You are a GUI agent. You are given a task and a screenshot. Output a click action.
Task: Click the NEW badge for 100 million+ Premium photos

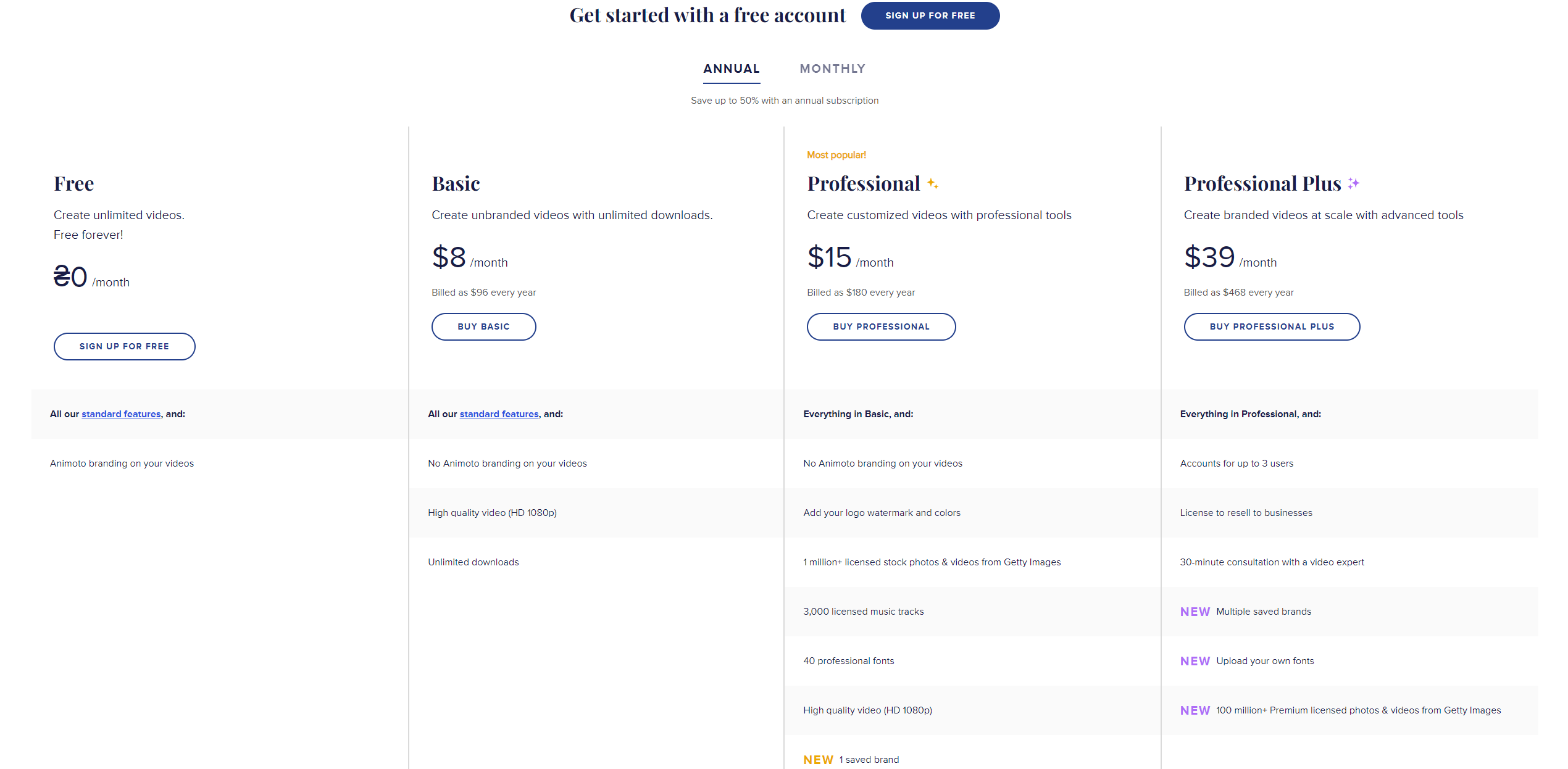(x=1195, y=710)
